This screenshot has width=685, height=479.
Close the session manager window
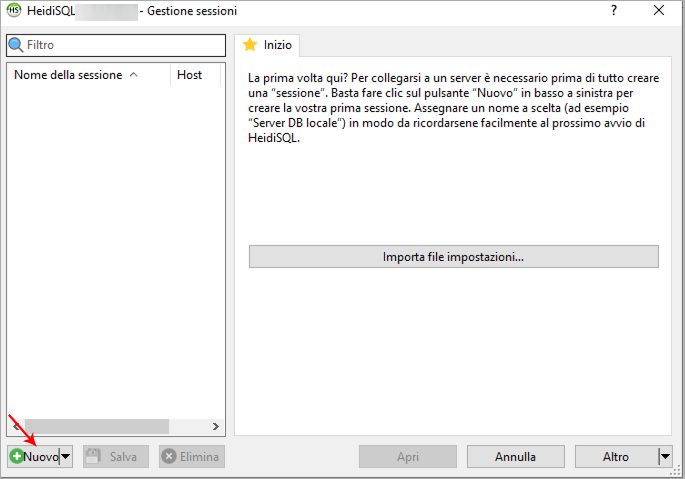click(x=659, y=12)
